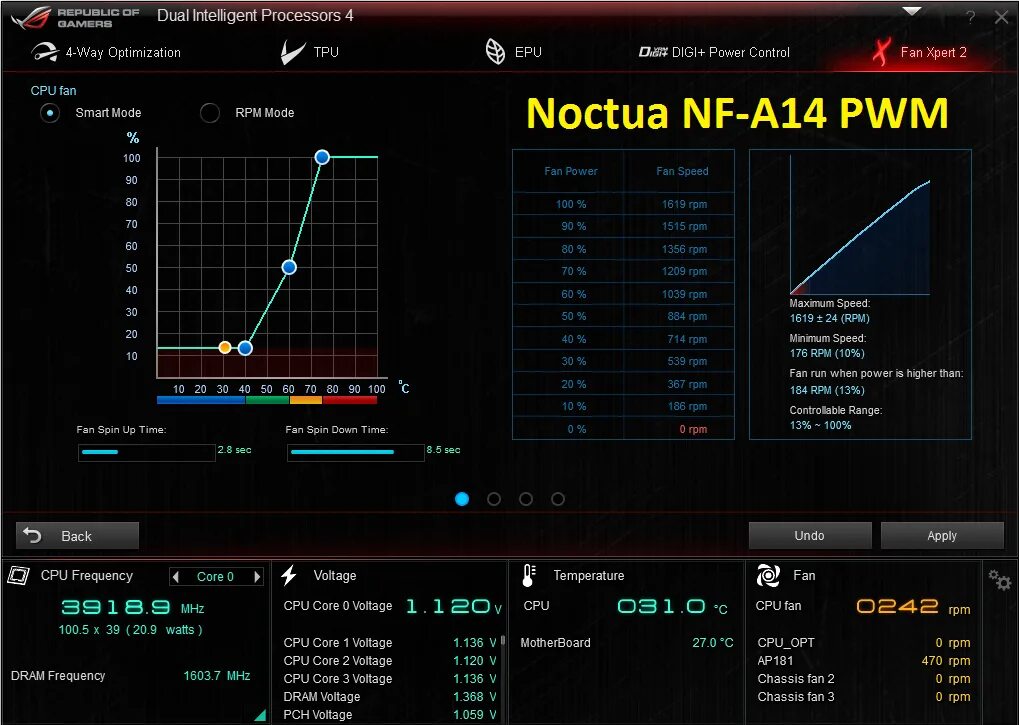Viewport: 1019px width, 725px height.
Task: Click the Undo button
Action: 810,535
